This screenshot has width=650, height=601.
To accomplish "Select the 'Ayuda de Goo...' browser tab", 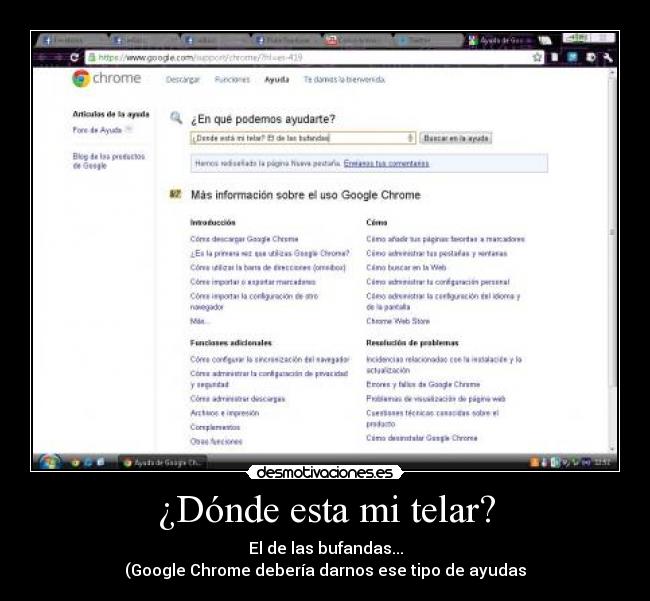I will pos(500,40).
